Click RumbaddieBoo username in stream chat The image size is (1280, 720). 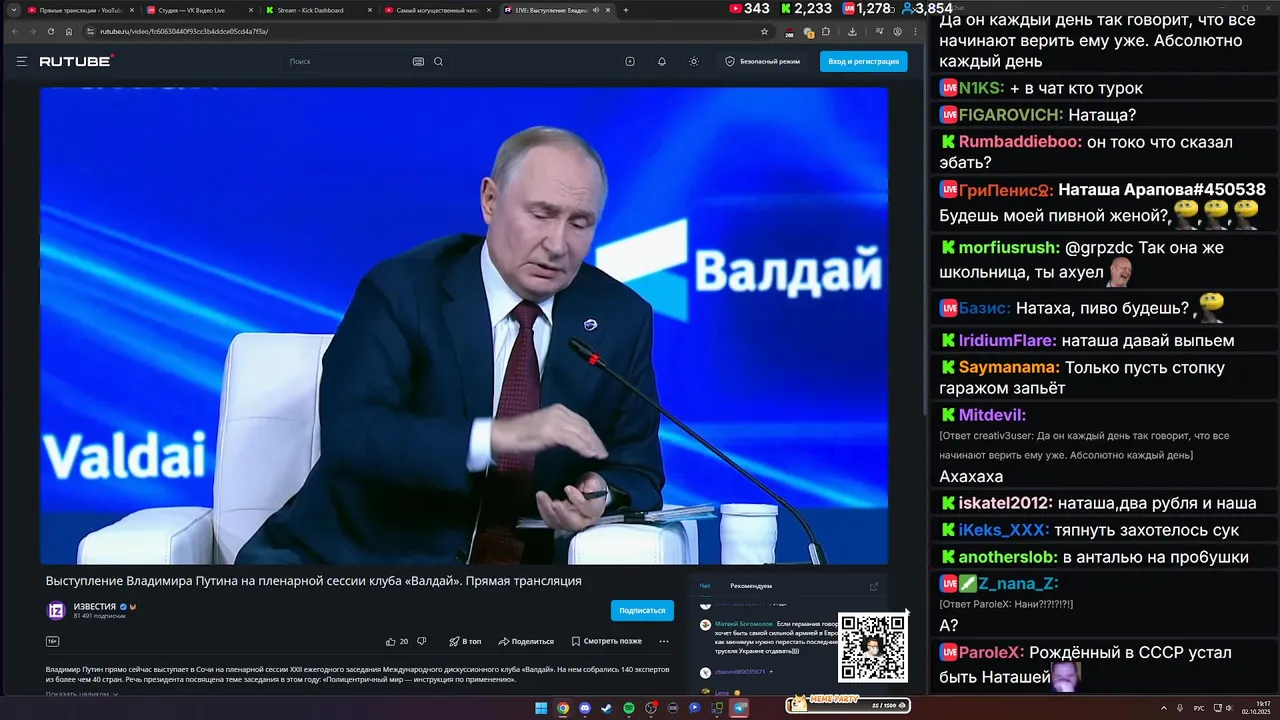click(1020, 142)
